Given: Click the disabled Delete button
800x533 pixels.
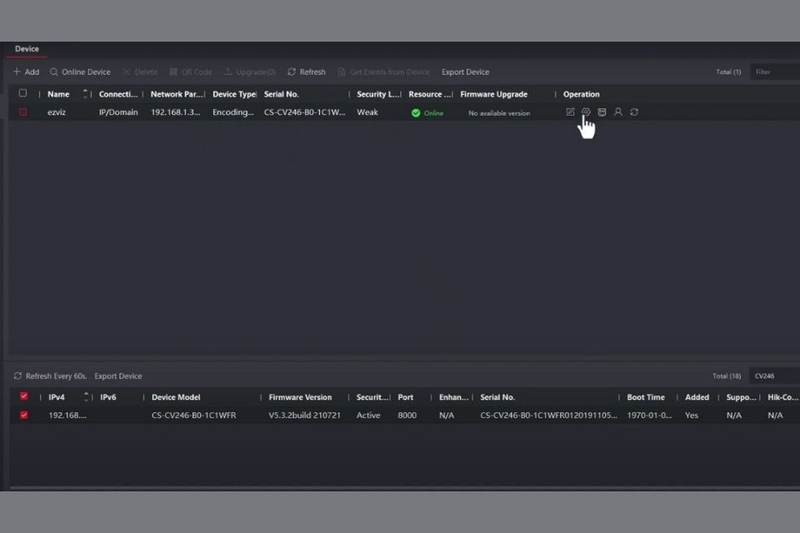Looking at the screenshot, I should coord(140,72).
